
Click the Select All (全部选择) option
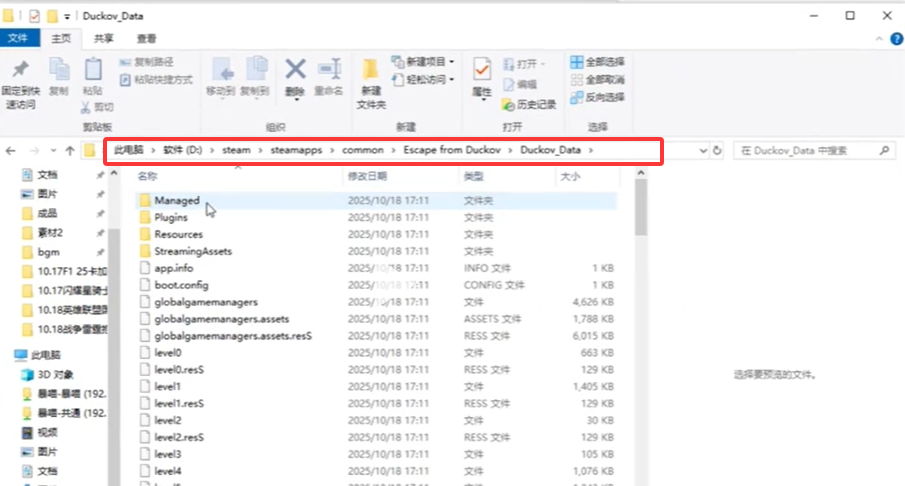pyautogui.click(x=598, y=62)
